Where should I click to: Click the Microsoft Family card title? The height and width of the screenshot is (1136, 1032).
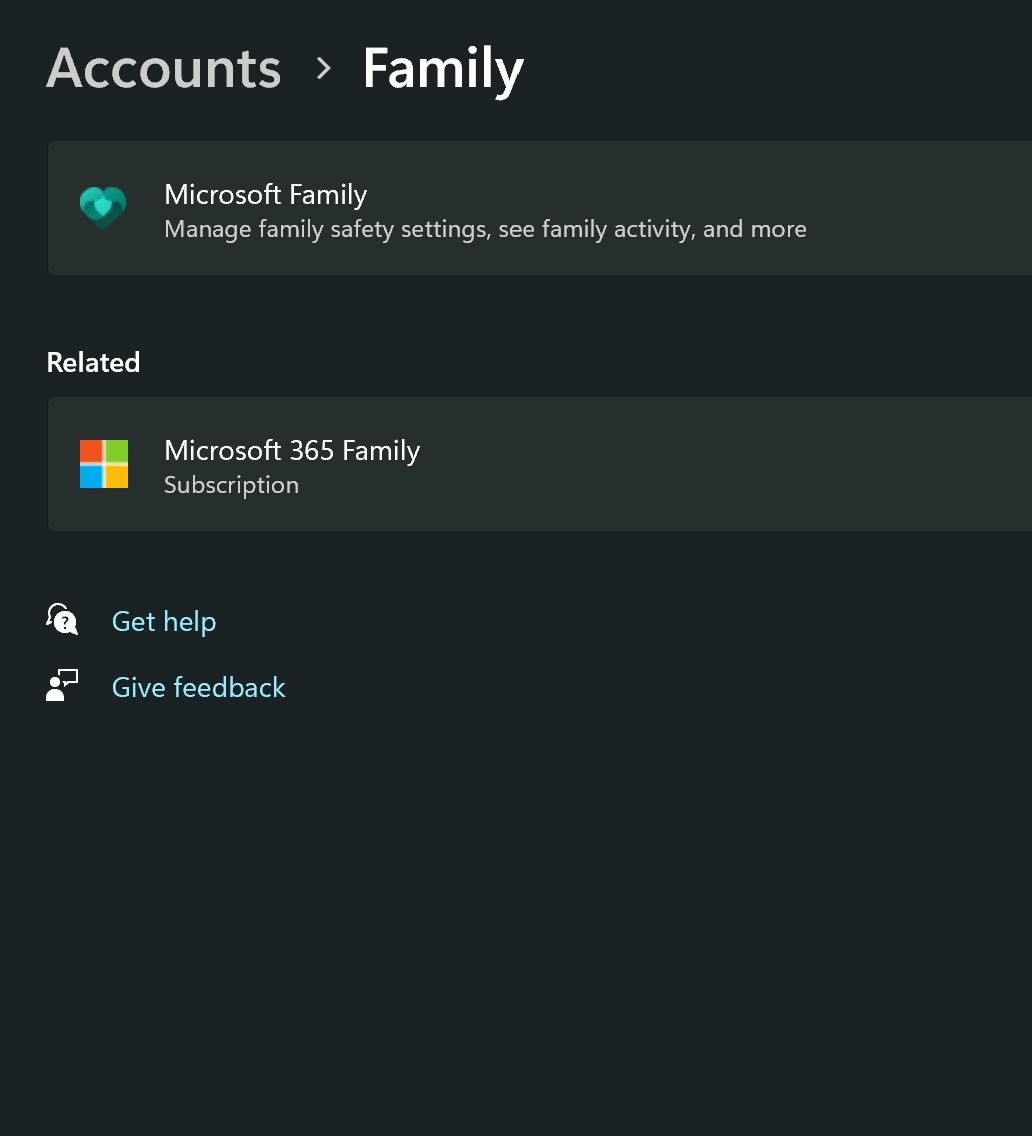tap(265, 194)
